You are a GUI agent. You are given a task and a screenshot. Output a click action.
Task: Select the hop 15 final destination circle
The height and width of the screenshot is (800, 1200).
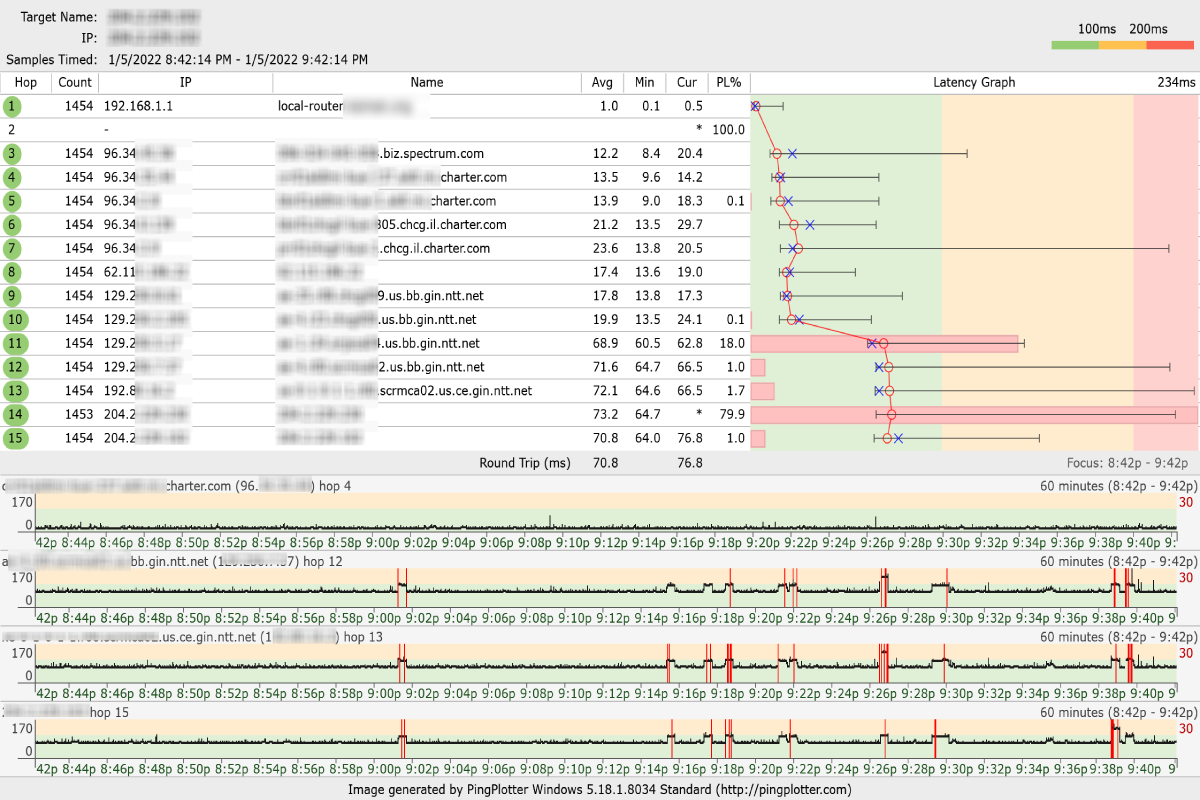coord(12,438)
